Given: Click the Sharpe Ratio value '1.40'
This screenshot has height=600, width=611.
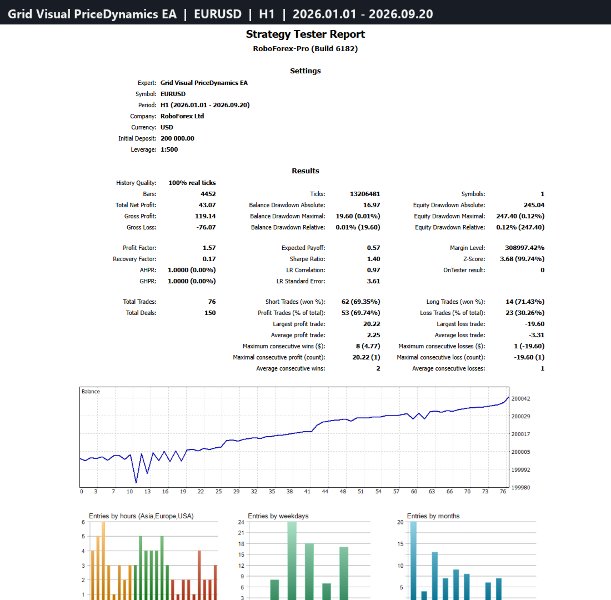Looking at the screenshot, I should (373, 259).
